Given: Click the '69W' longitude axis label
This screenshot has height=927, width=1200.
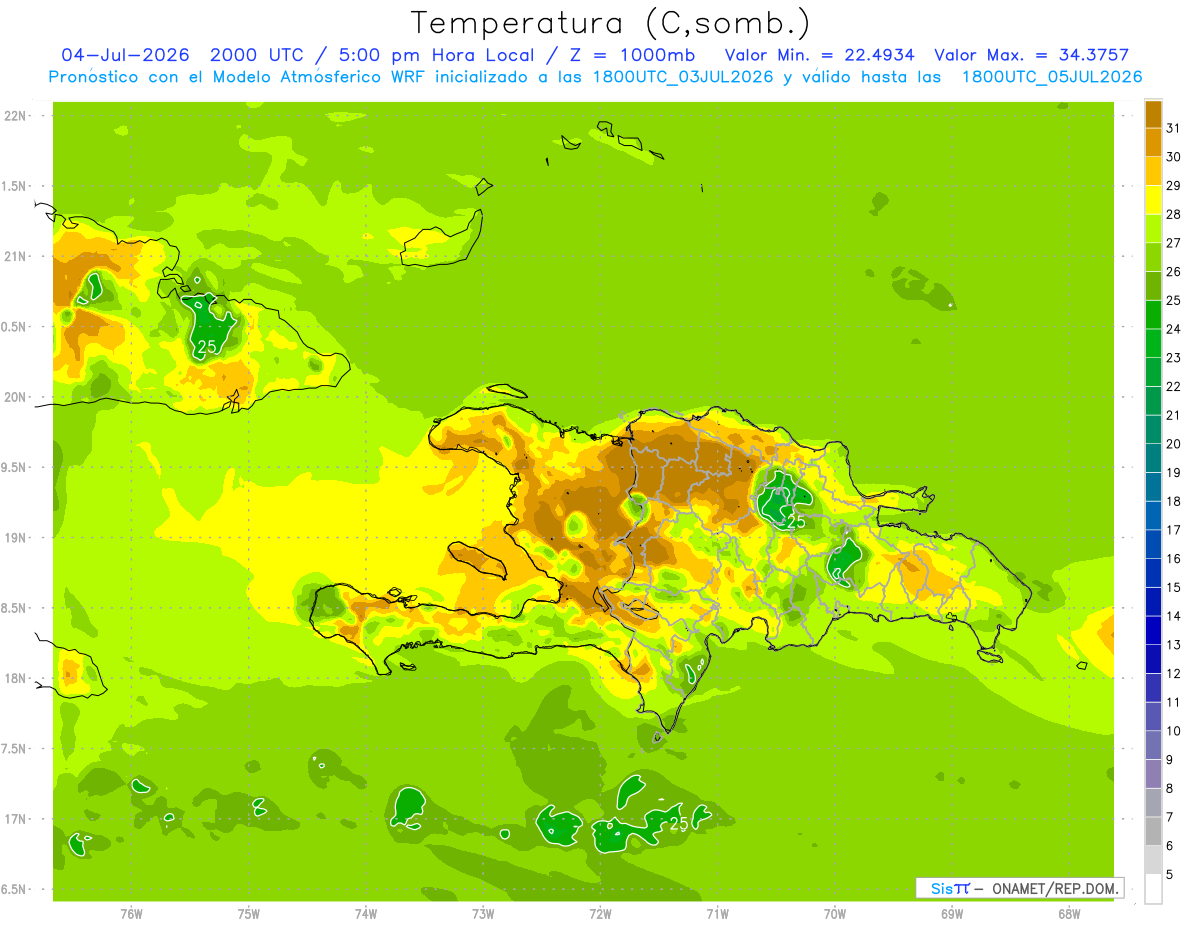Looking at the screenshot, I should (952, 914).
